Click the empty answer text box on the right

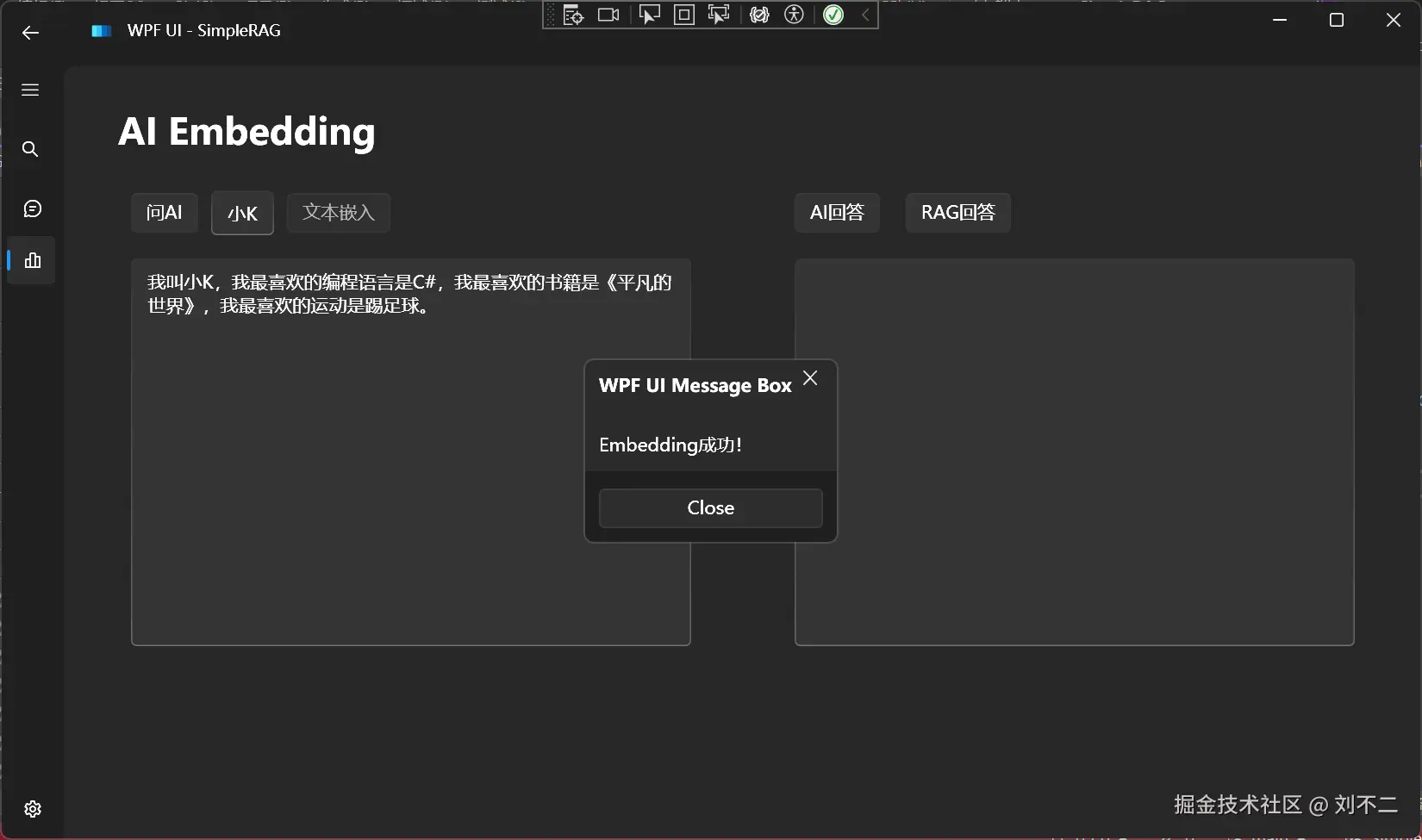tap(1075, 452)
